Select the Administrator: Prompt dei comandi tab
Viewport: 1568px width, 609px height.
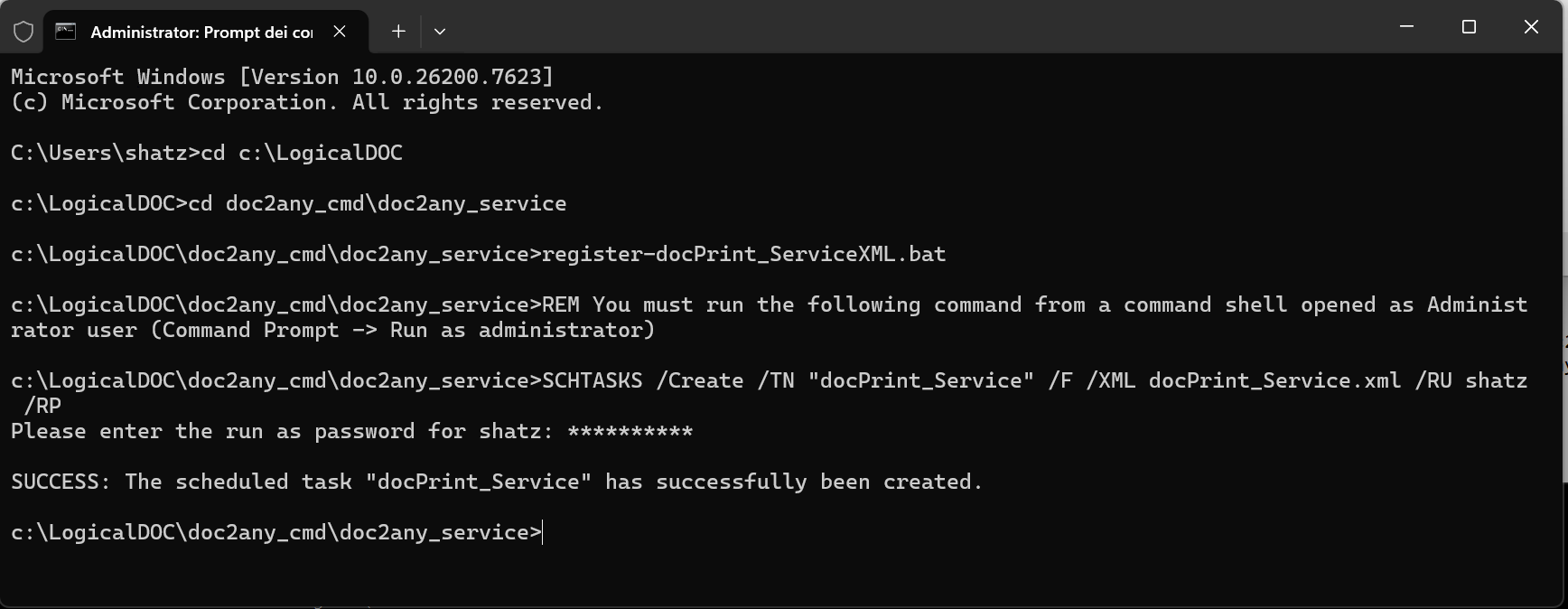coord(201,32)
